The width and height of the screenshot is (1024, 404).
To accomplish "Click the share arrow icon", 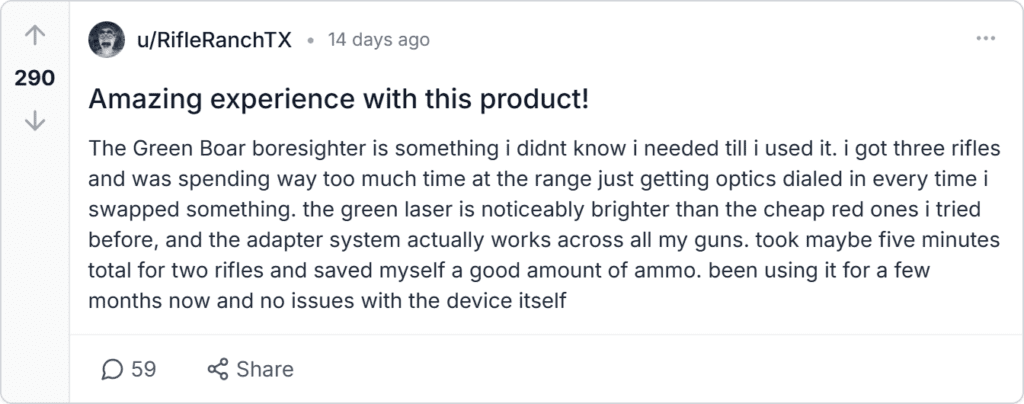I will pos(218,369).
